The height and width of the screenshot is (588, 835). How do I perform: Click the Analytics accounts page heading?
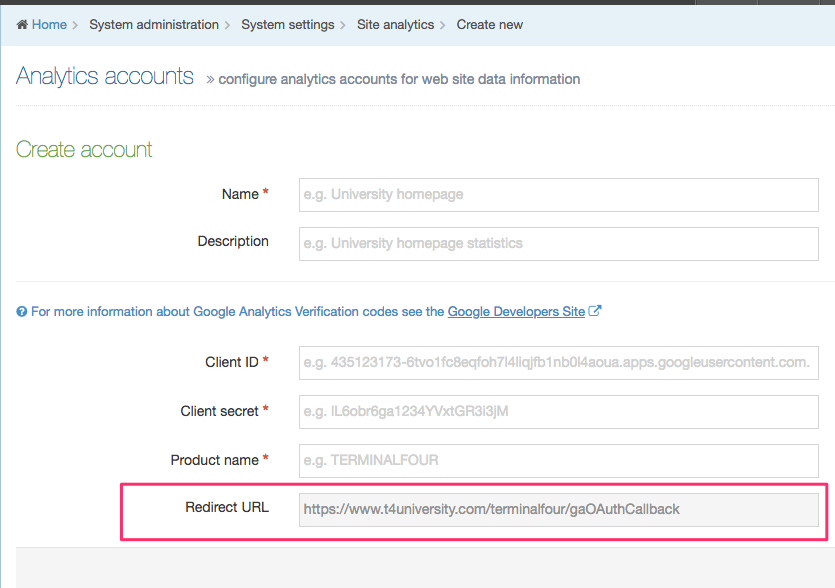[105, 77]
